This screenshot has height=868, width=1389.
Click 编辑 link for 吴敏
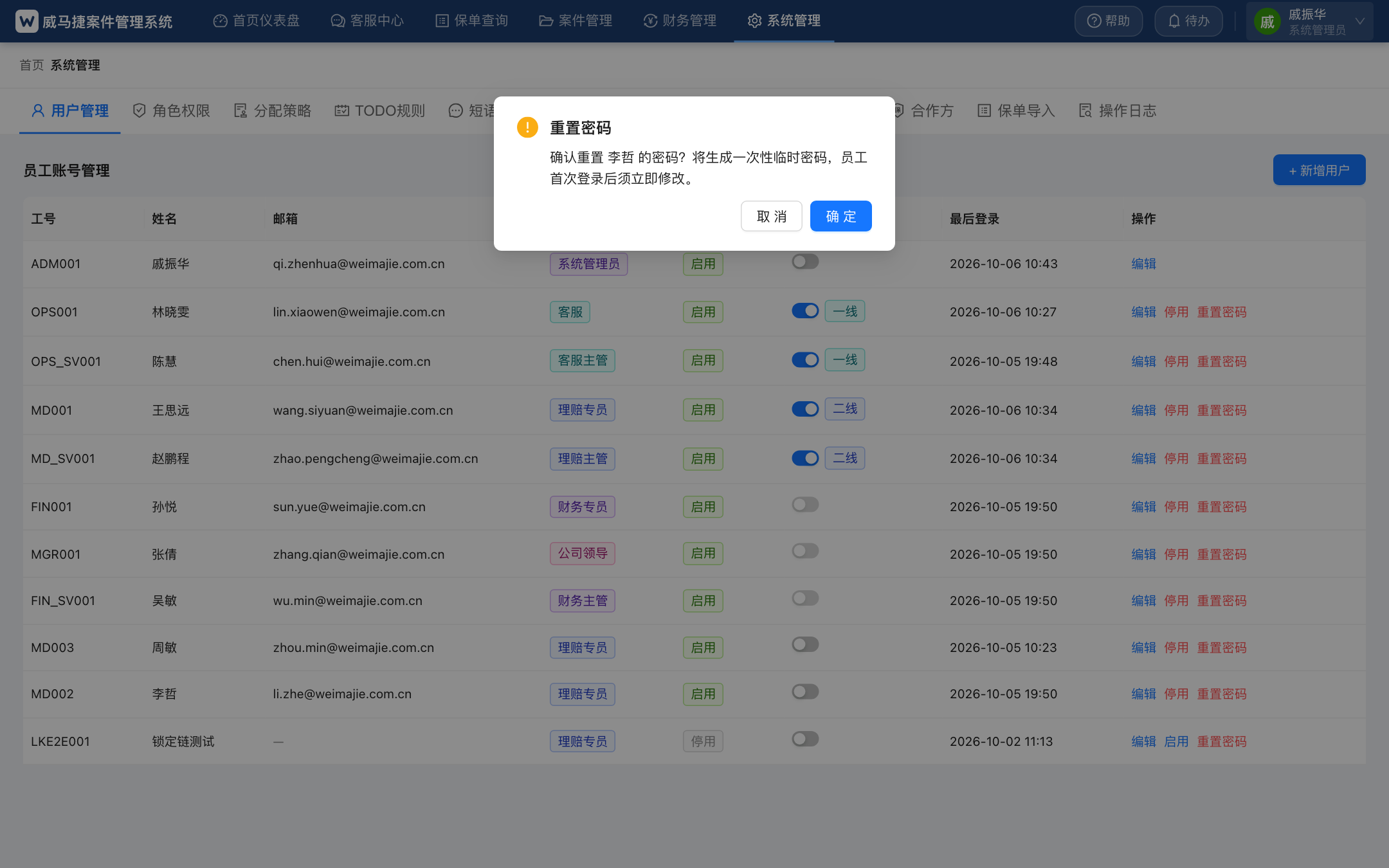pyautogui.click(x=1143, y=601)
